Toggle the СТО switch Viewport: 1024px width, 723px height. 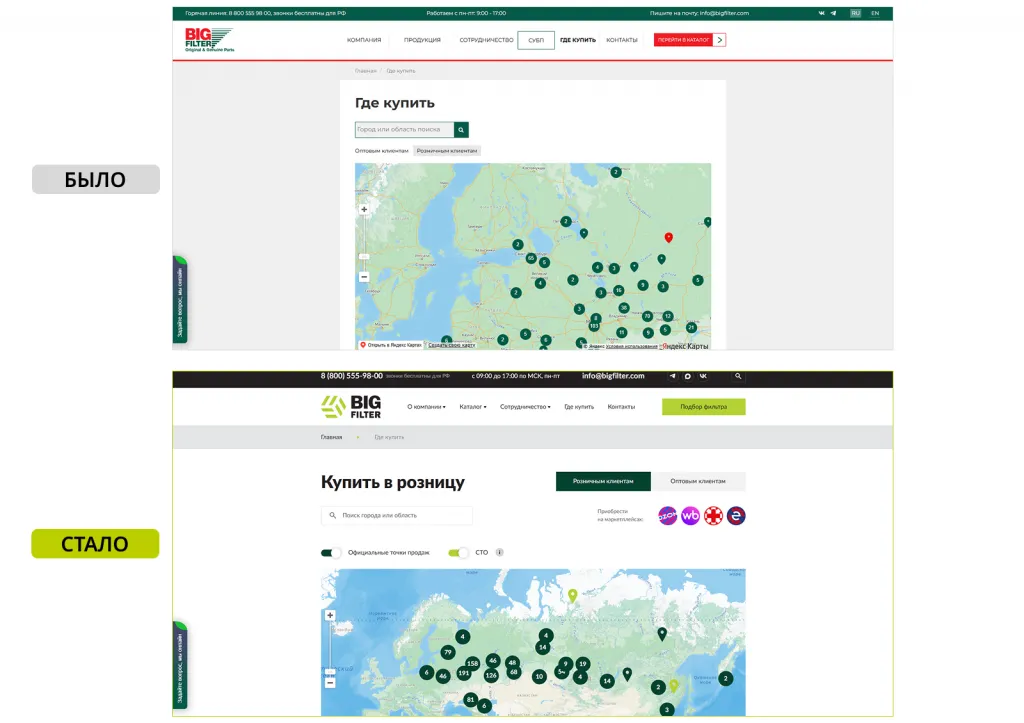coord(458,553)
